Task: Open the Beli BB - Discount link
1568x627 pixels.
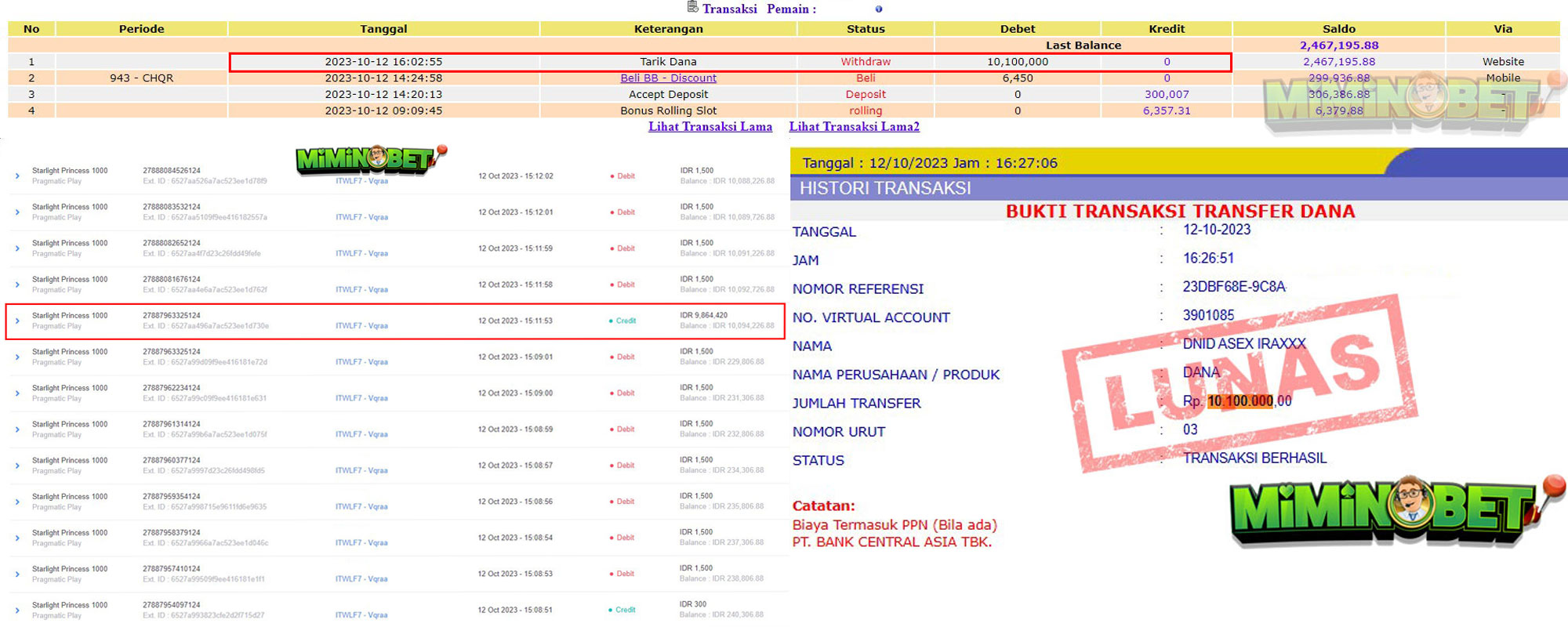Action: [668, 78]
